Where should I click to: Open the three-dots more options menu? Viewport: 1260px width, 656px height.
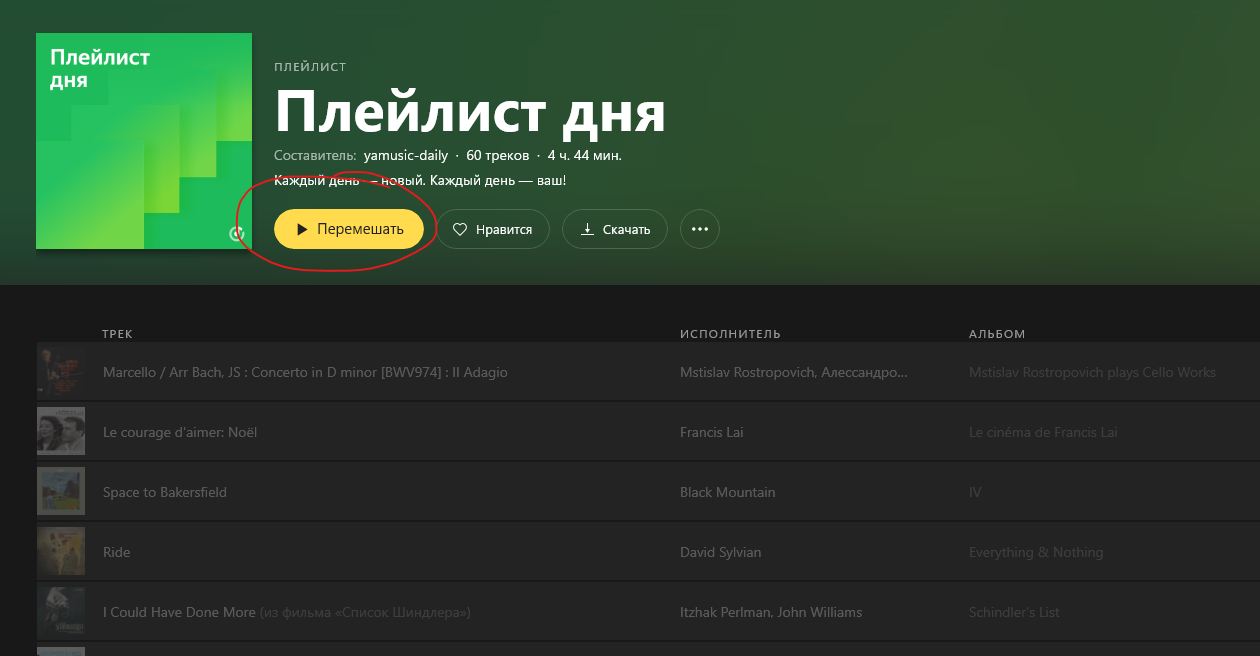click(x=700, y=229)
